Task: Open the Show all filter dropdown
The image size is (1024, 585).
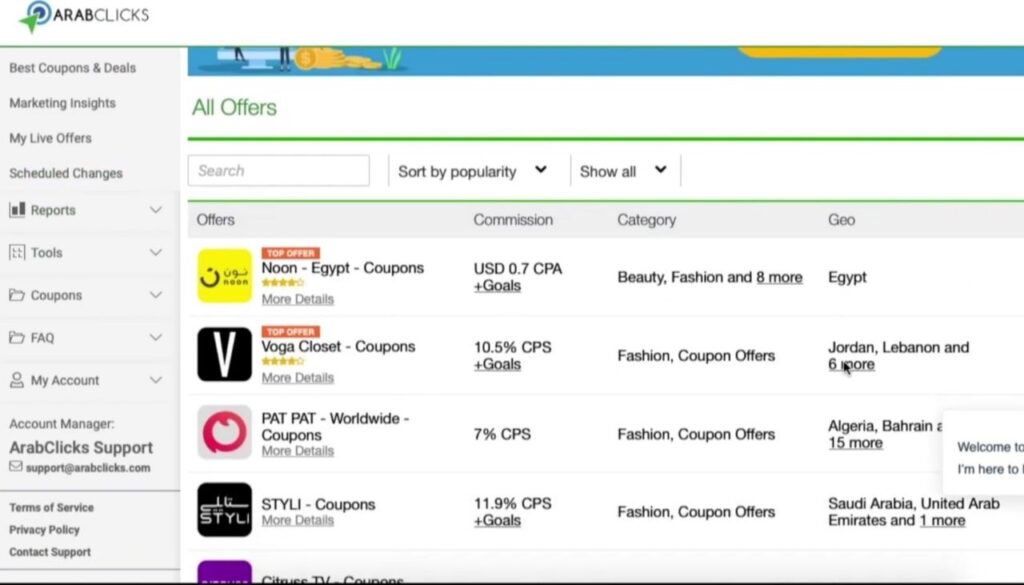Action: pos(623,171)
